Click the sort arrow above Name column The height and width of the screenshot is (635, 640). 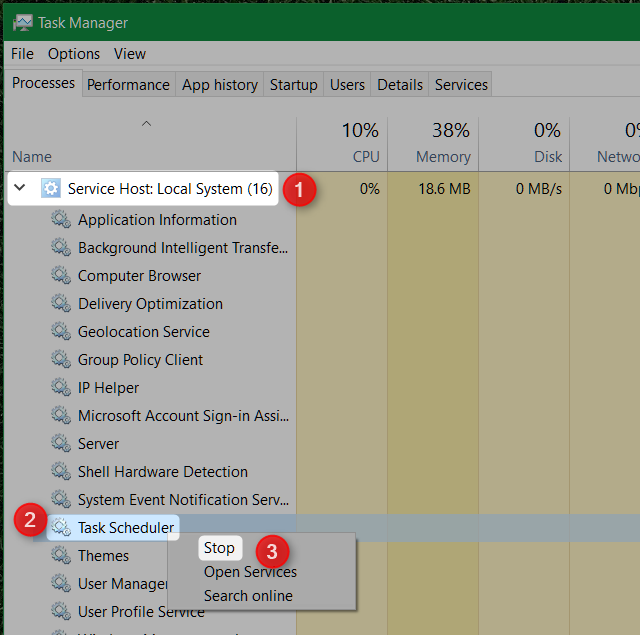click(x=146, y=124)
